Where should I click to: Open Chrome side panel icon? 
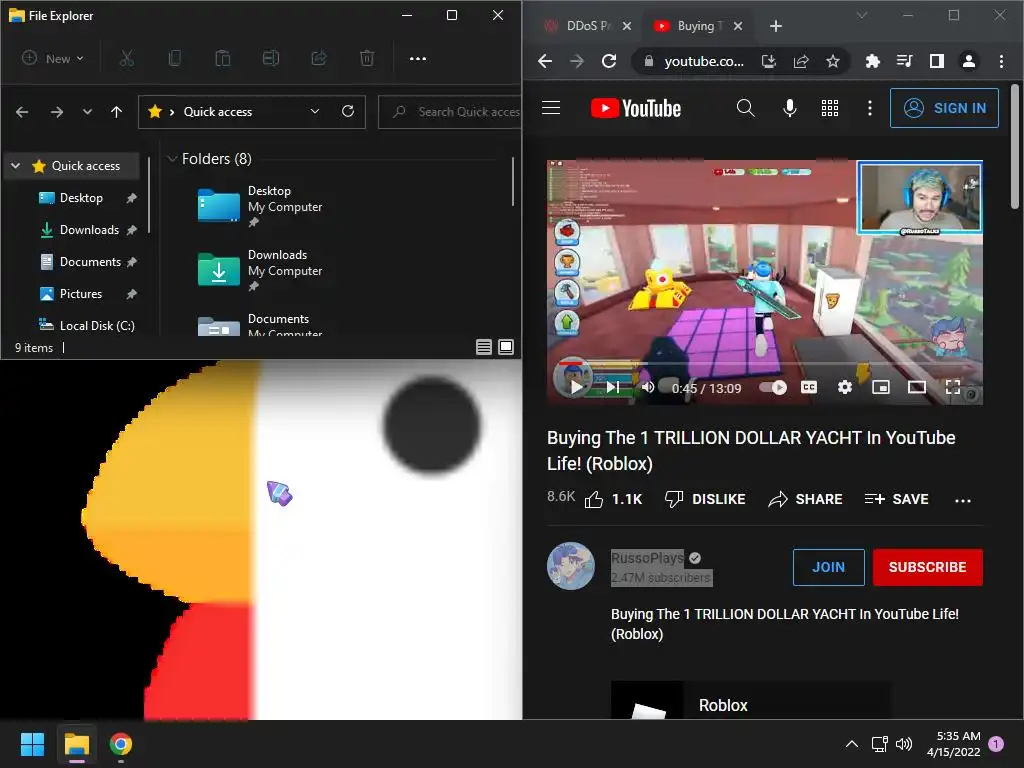pyautogui.click(x=937, y=61)
